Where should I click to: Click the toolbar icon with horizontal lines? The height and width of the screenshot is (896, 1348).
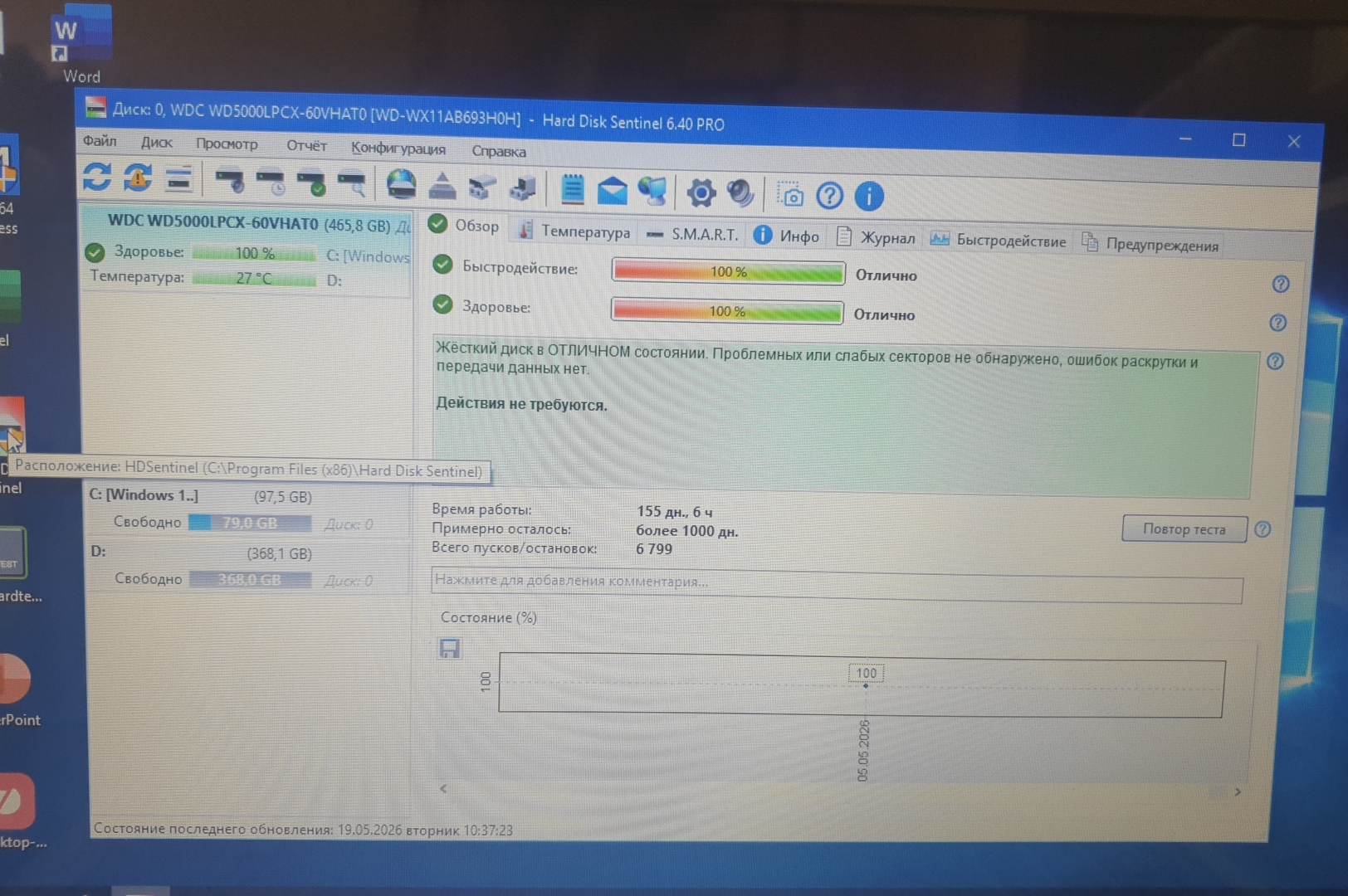[178, 178]
